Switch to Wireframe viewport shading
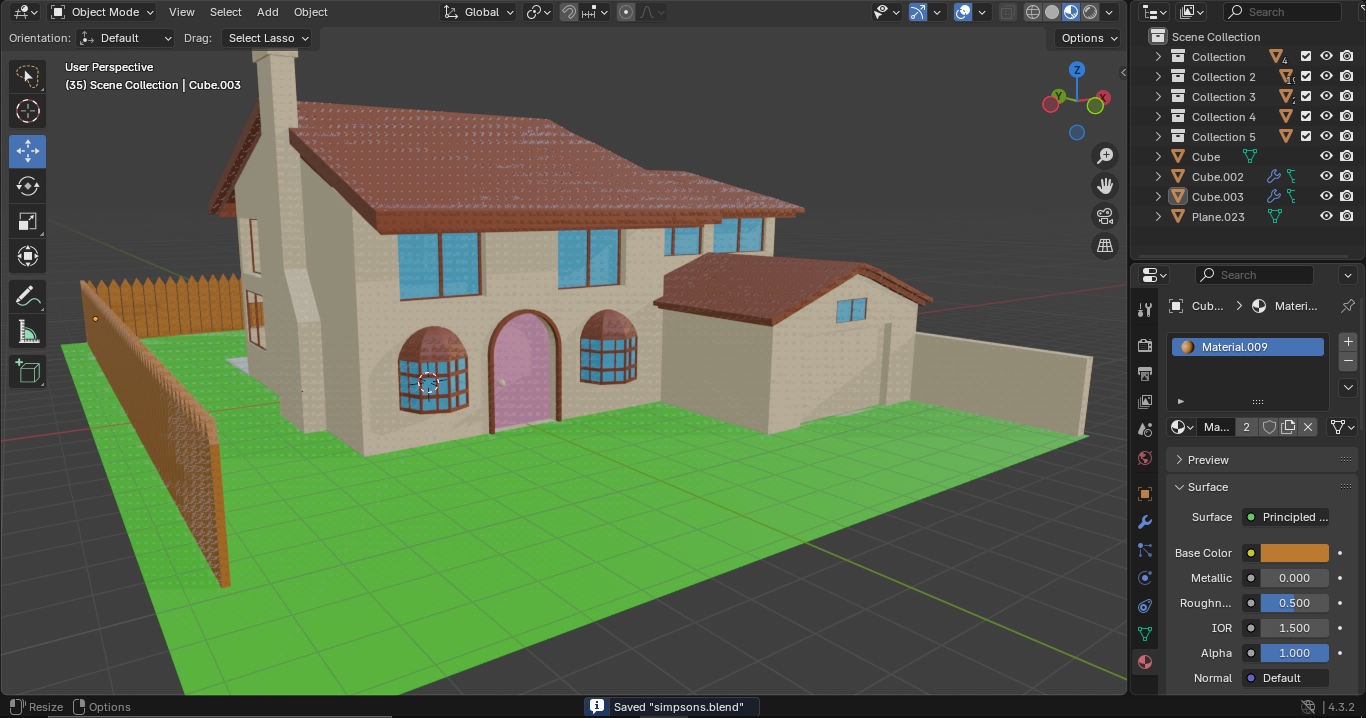Screen dimensions: 1366x718 tap(1033, 12)
